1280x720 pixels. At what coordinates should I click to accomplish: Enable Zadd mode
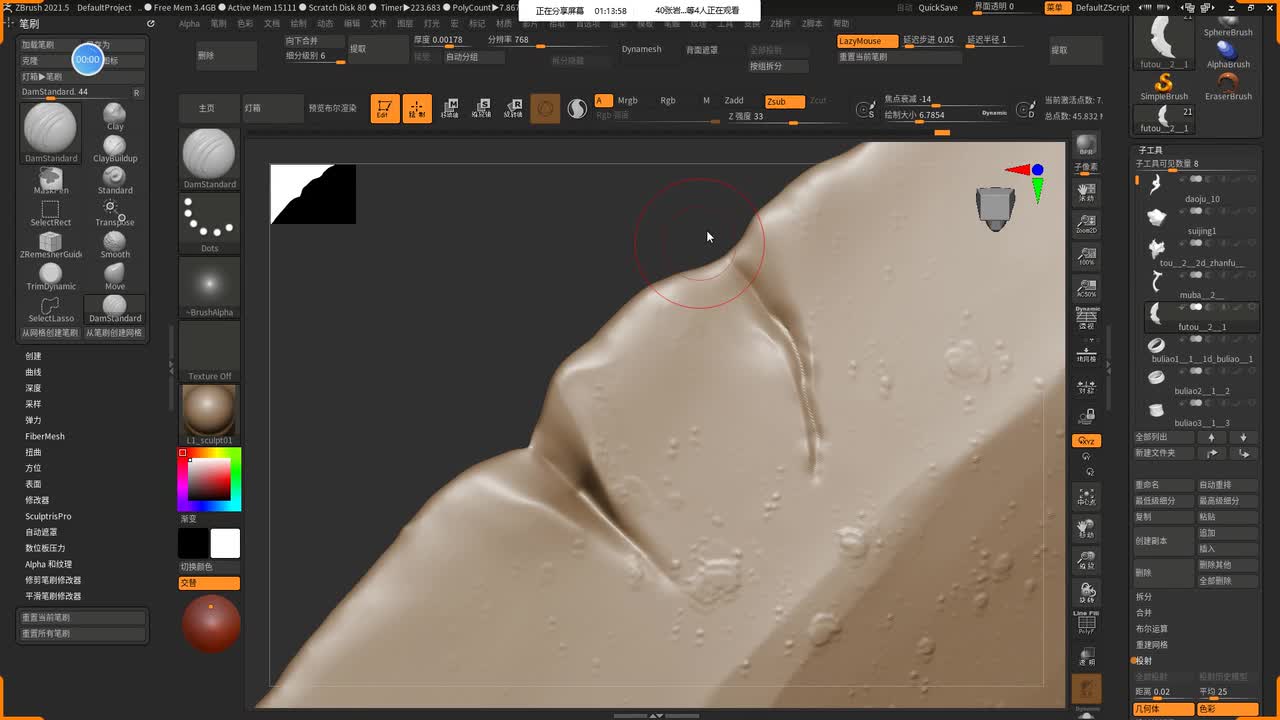pos(734,101)
